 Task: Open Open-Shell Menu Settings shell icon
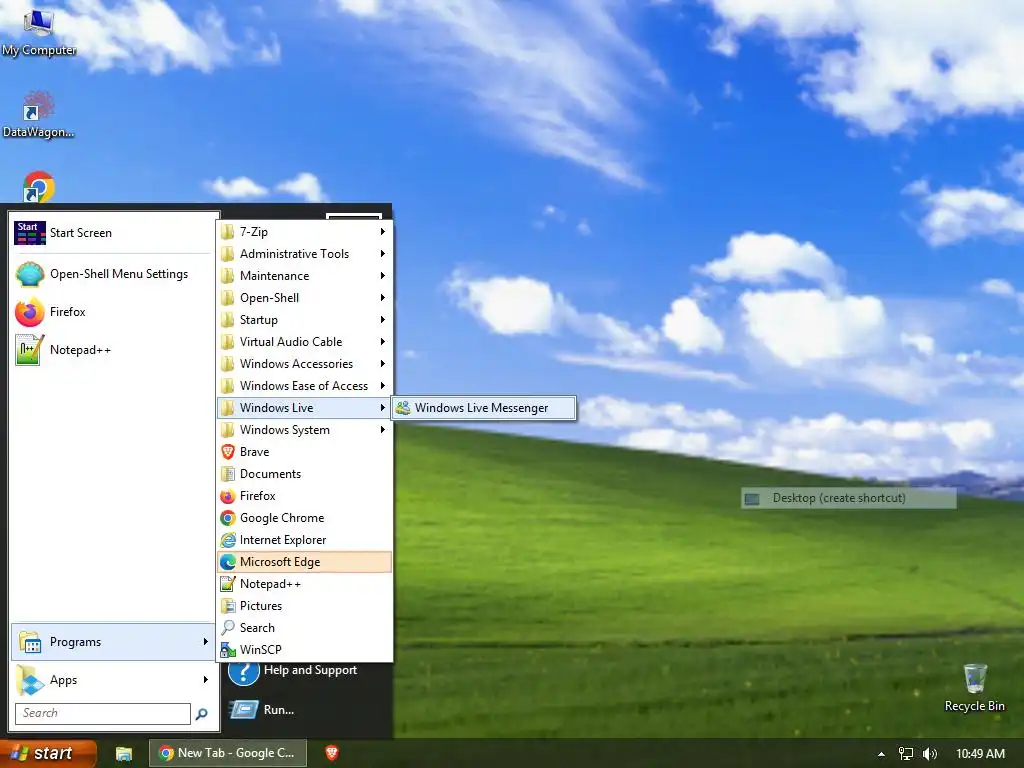pos(30,274)
